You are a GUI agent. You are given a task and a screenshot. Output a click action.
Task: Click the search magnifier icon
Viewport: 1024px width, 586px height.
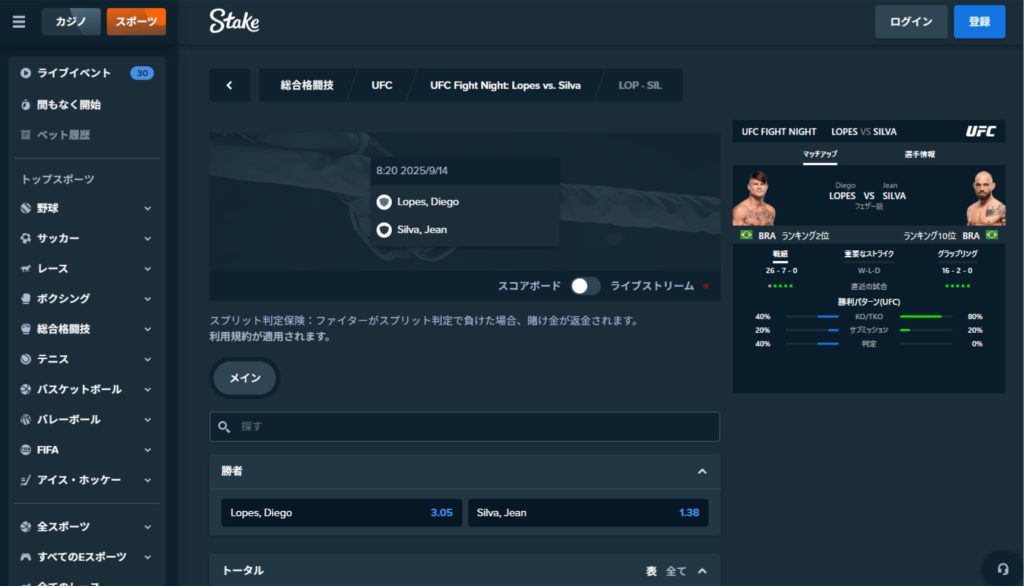pyautogui.click(x=224, y=427)
